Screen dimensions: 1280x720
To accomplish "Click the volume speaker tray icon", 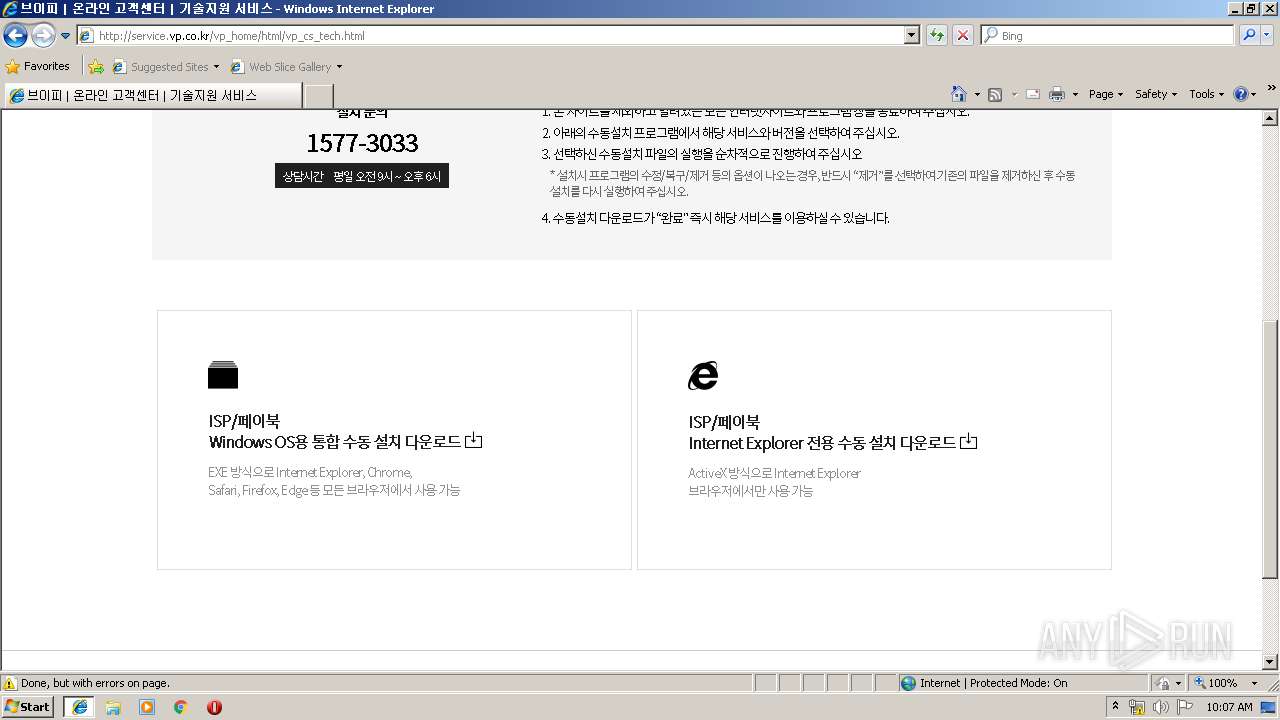I will [x=1160, y=707].
